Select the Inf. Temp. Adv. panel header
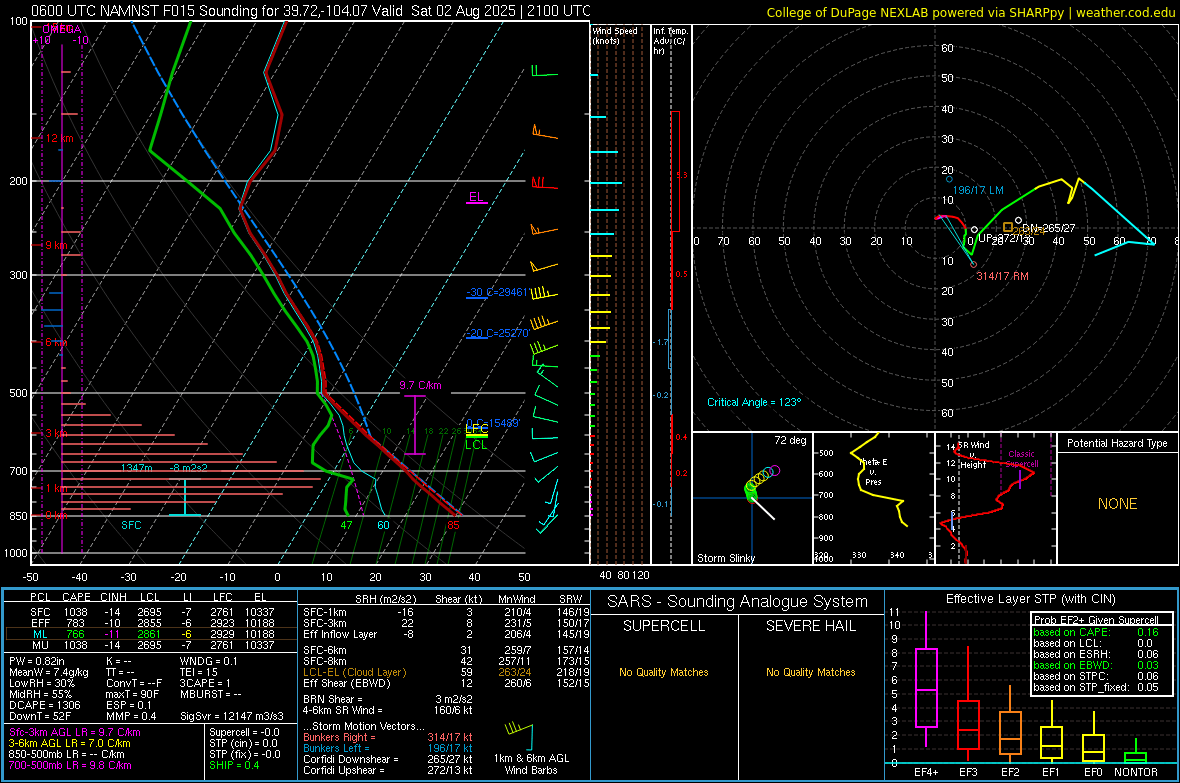Screen dimensions: 1180x783 pos(670,41)
